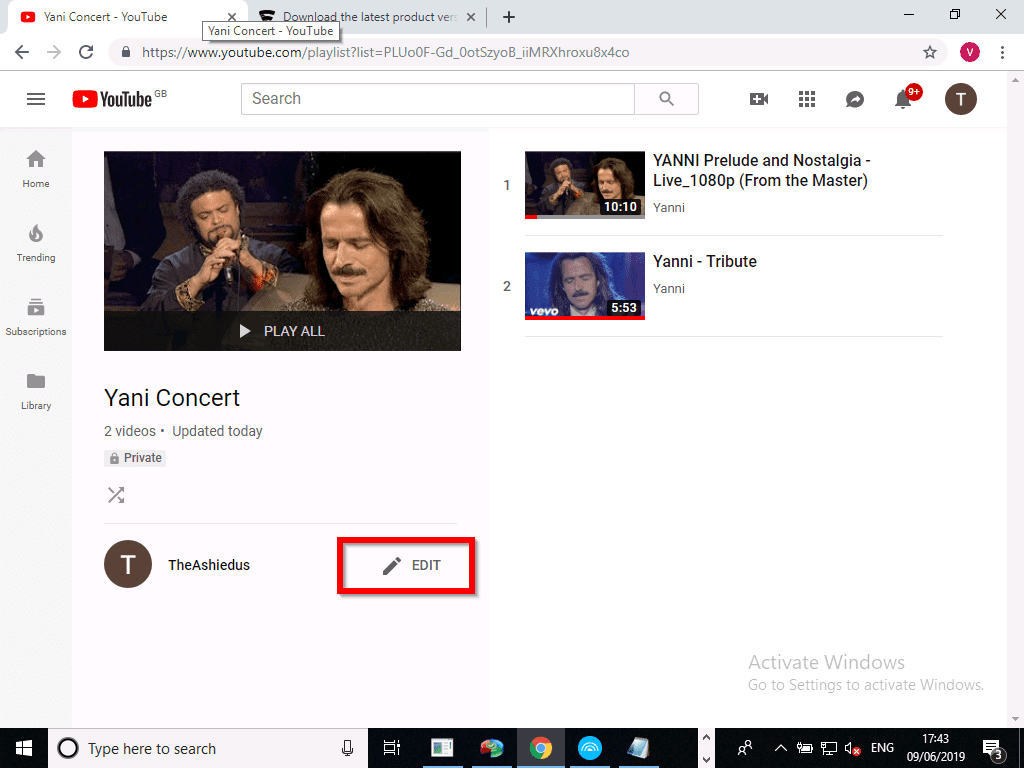Click the YouTube search input field
1024x768 pixels.
pos(437,99)
